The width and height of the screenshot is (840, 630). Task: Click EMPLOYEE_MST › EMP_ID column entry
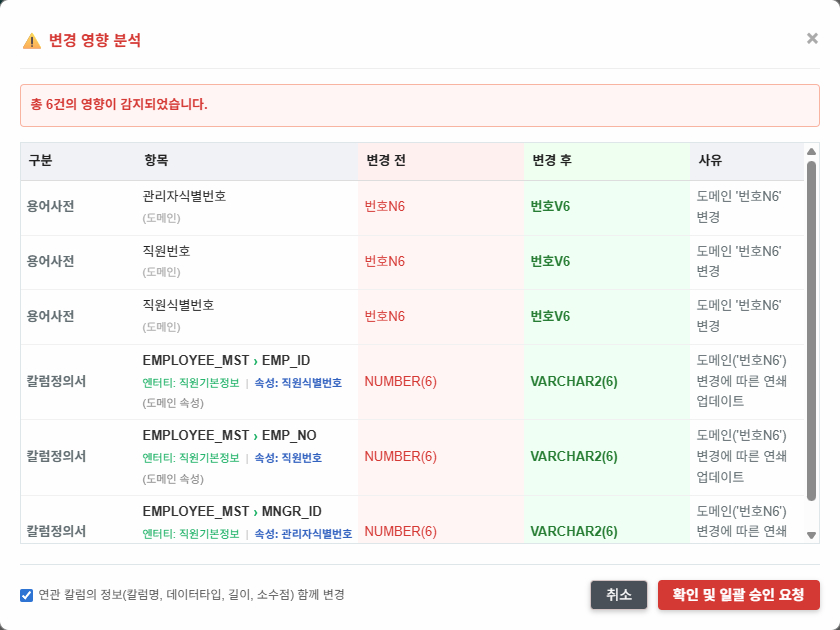click(x=226, y=361)
